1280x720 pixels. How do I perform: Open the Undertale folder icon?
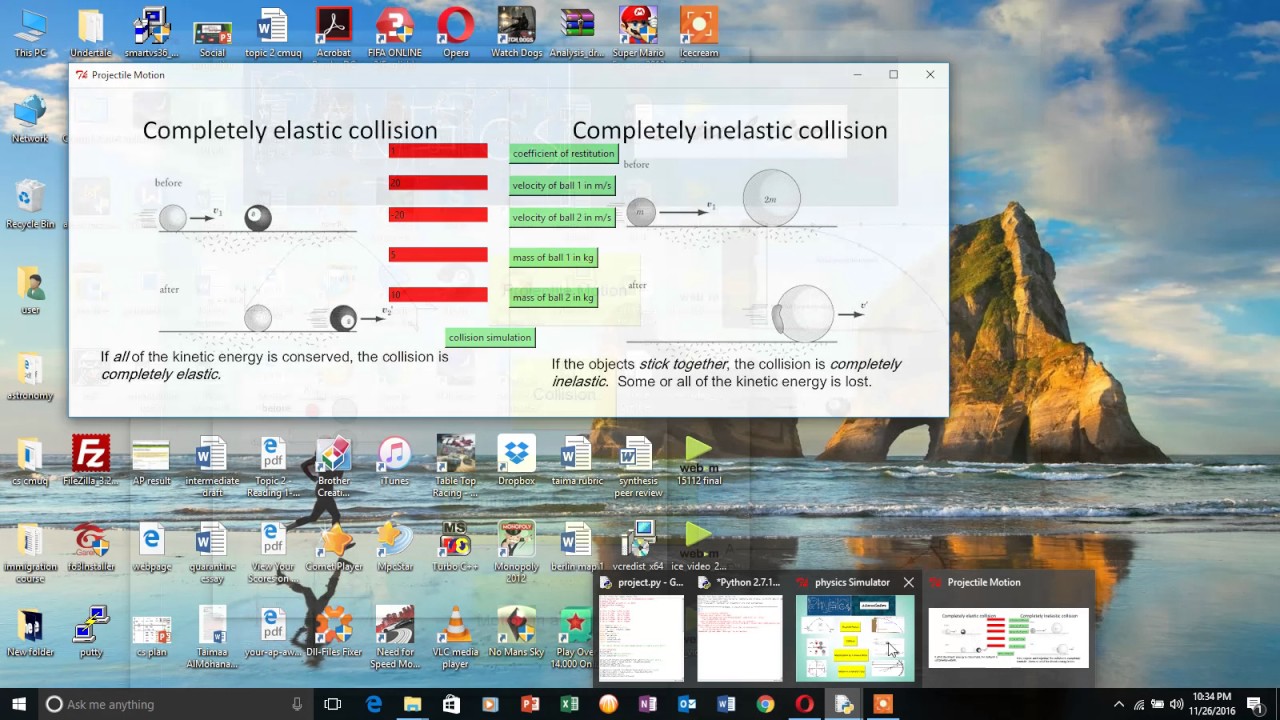click(91, 33)
